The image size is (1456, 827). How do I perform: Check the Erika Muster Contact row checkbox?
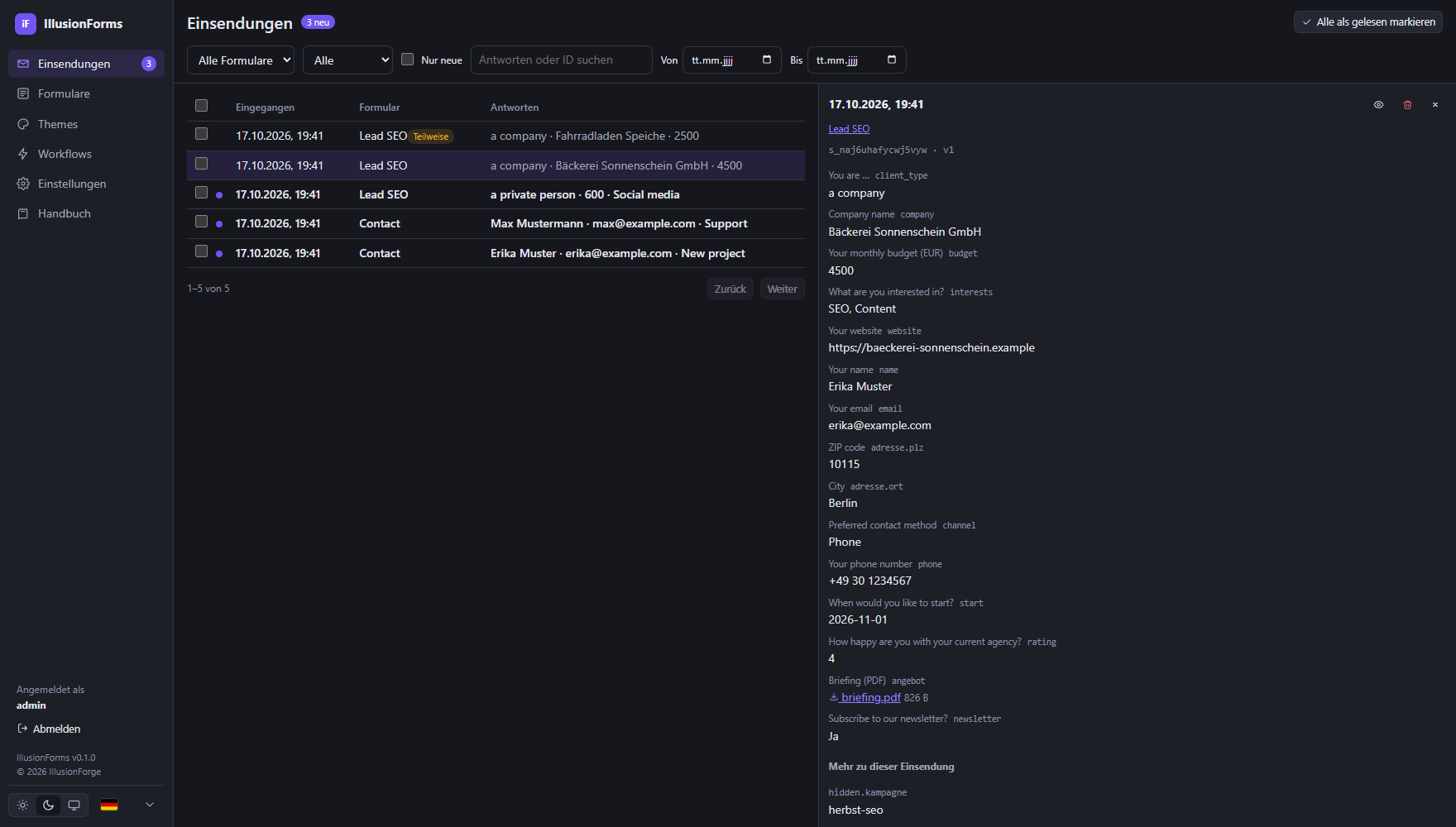pos(201,251)
